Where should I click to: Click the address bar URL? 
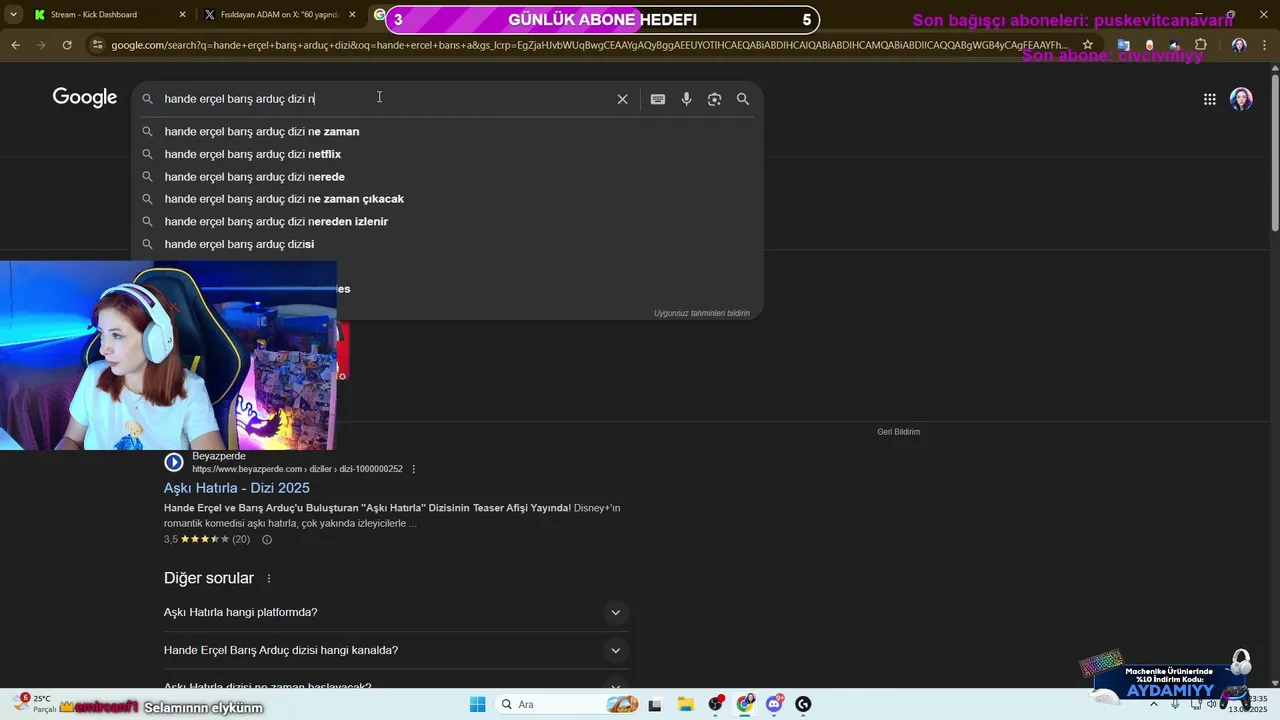click(588, 45)
